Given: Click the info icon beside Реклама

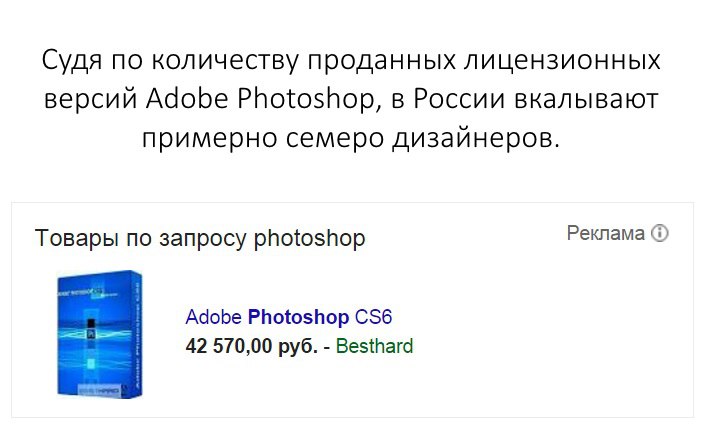Looking at the screenshot, I should coord(659,234).
